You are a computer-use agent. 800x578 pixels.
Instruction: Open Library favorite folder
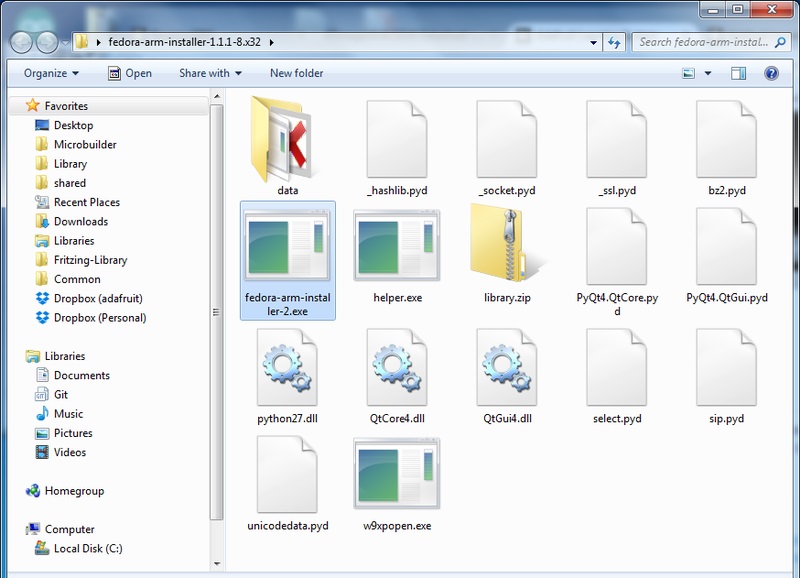click(x=70, y=164)
